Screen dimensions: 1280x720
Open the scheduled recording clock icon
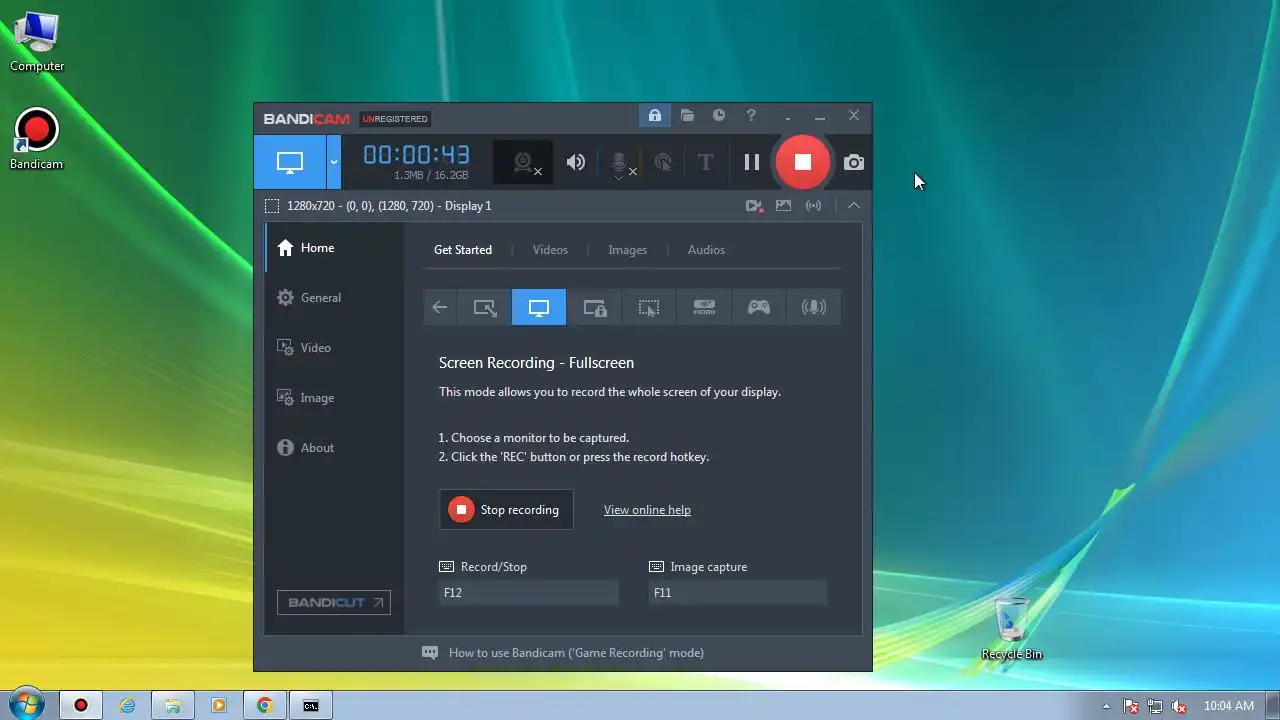pos(719,116)
